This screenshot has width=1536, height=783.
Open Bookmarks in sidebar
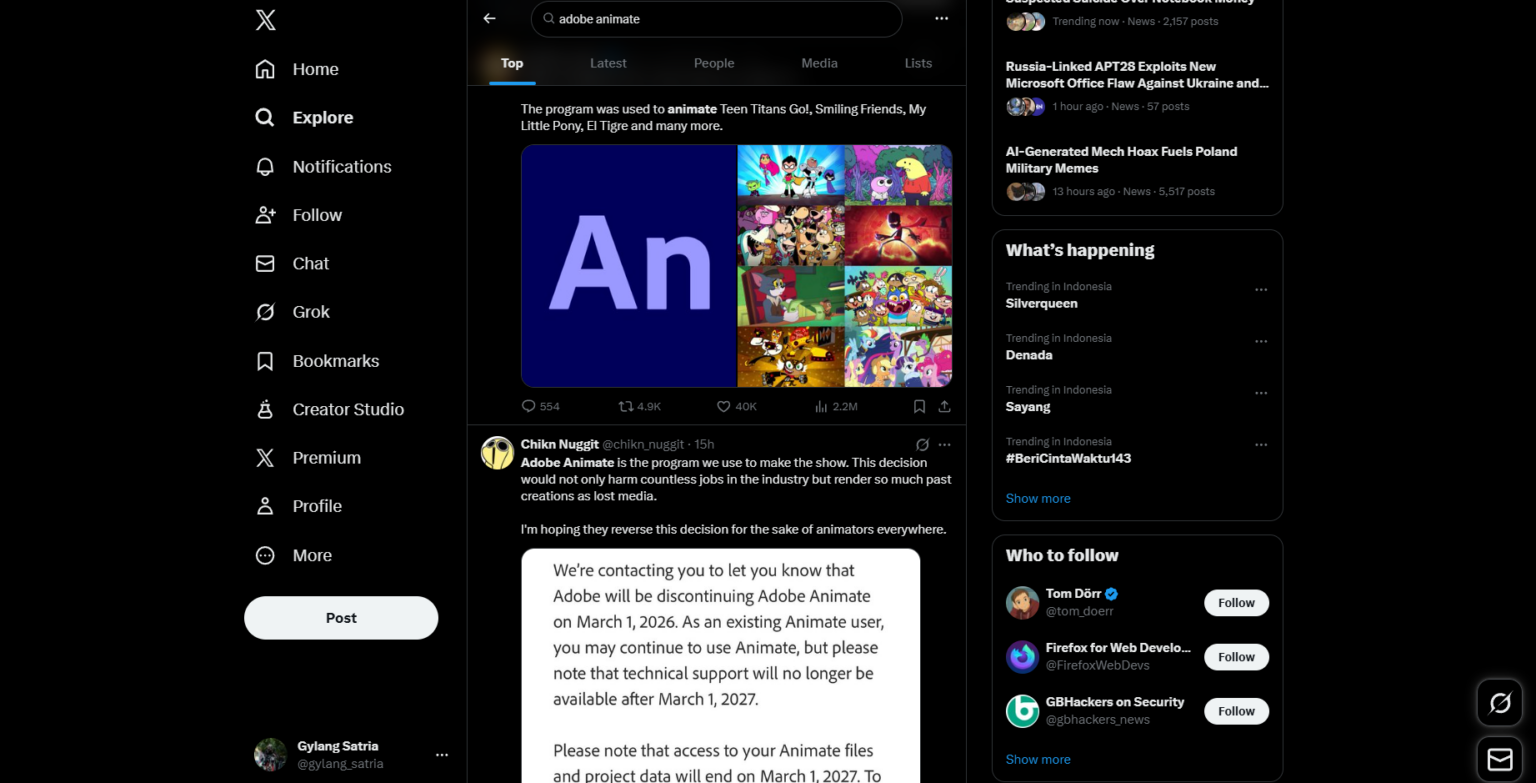click(317, 361)
